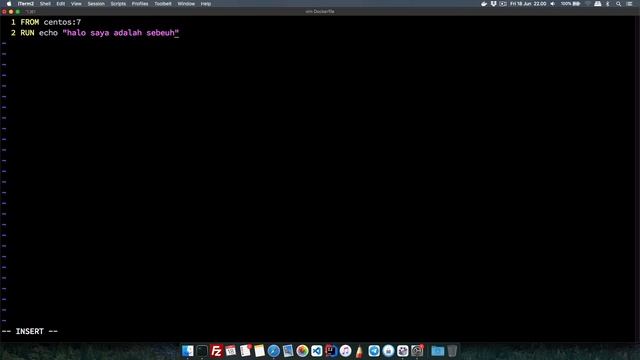Open the Wi-Fi status menu

pos(588,4)
